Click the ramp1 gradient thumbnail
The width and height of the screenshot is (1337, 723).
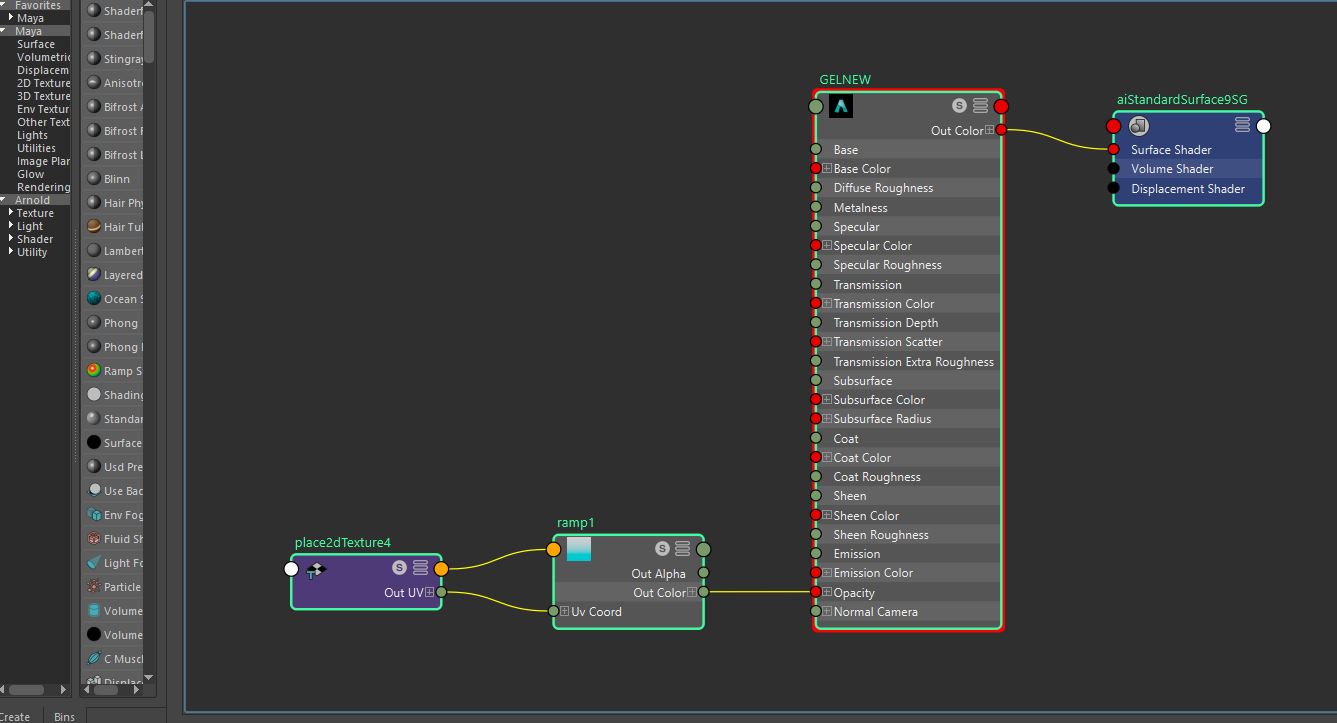578,549
